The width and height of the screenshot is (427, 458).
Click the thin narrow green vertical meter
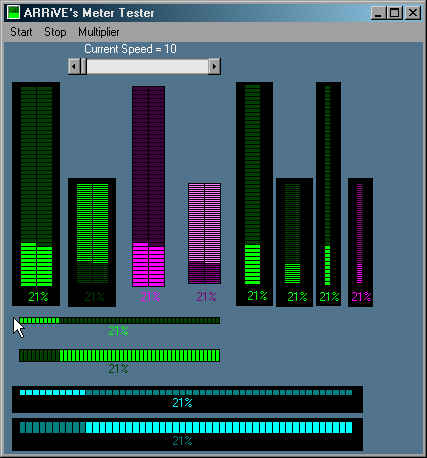coord(328,193)
